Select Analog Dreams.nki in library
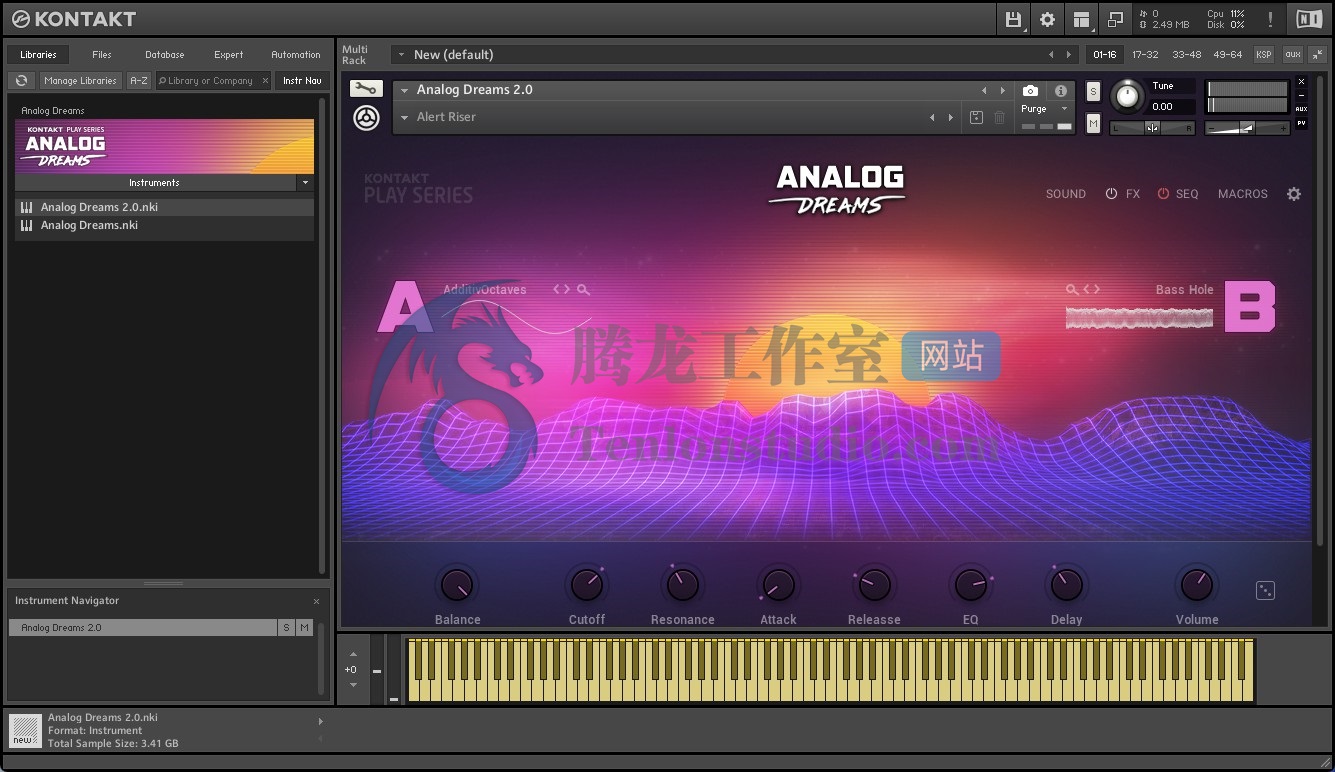Screen dimensions: 1335x772 click(165, 226)
